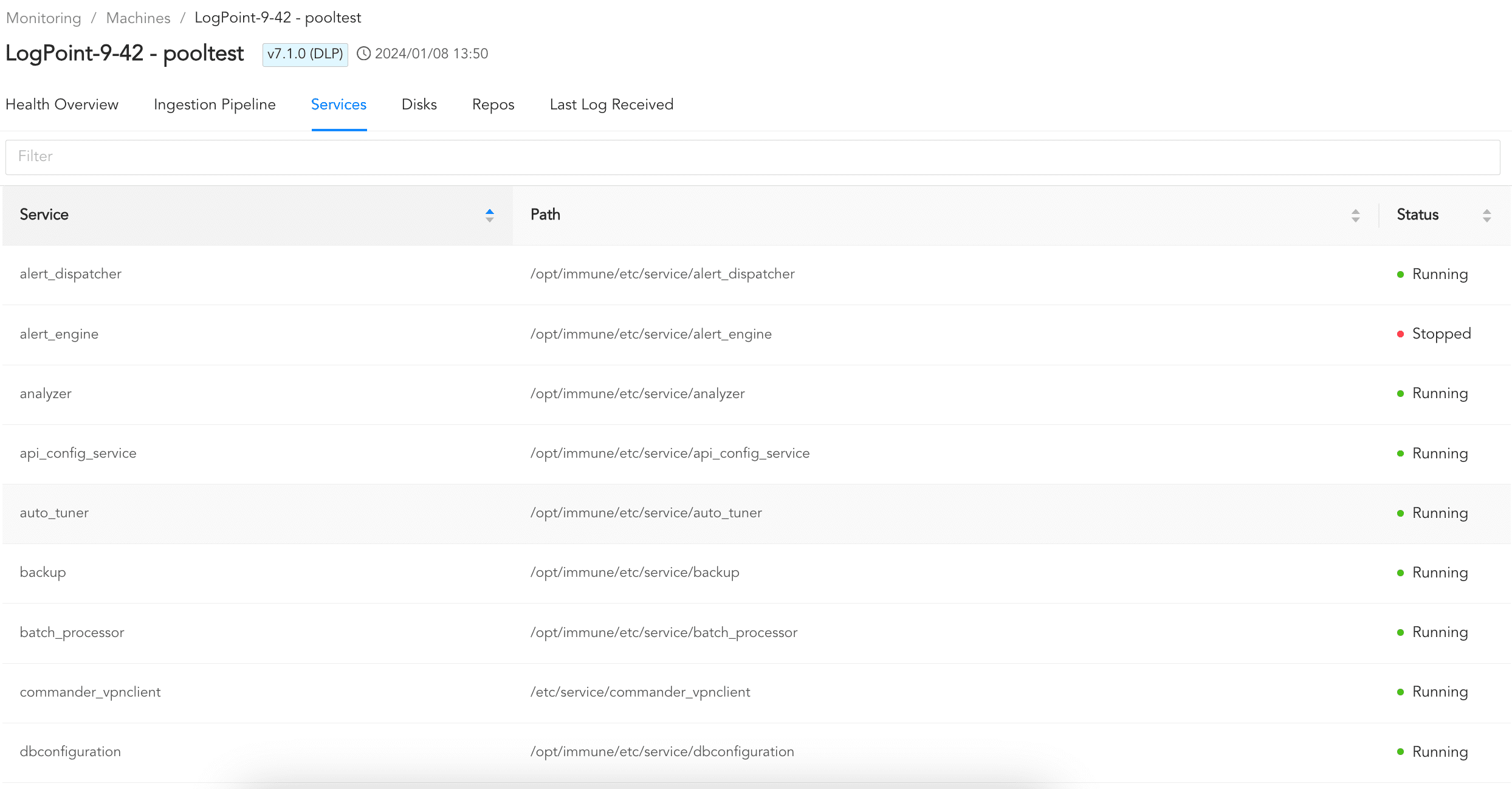The width and height of the screenshot is (1512, 789).
Task: Sort by Path column sorter icon
Action: (1355, 215)
